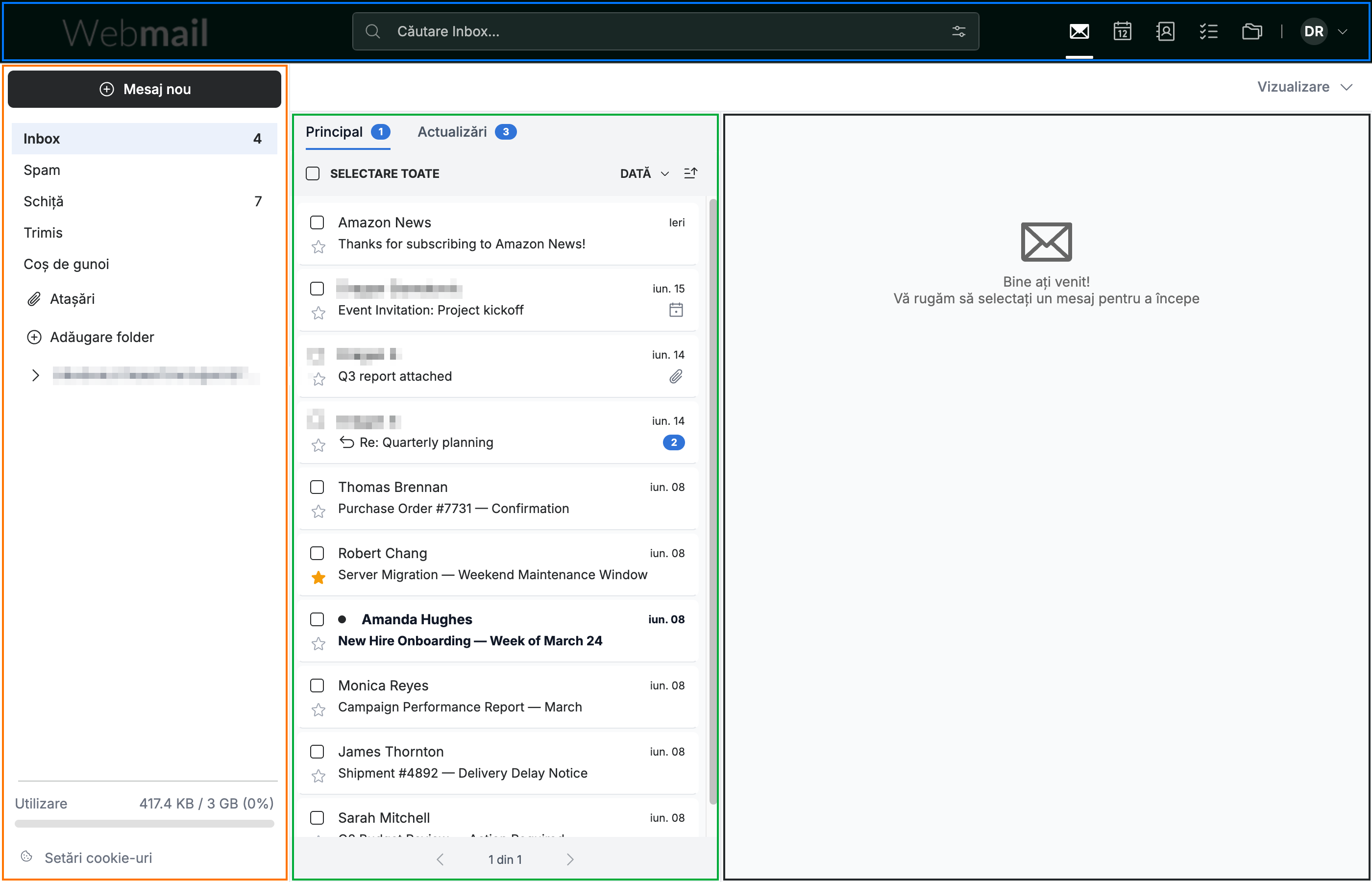
Task: Switch to the Principal tab
Action: pyautogui.click(x=347, y=132)
